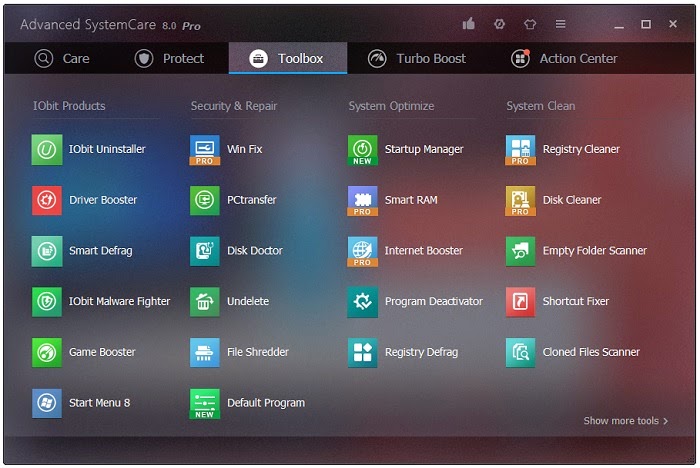Open the Empty Folder Scanner icon
700x468 pixels.
521,251
